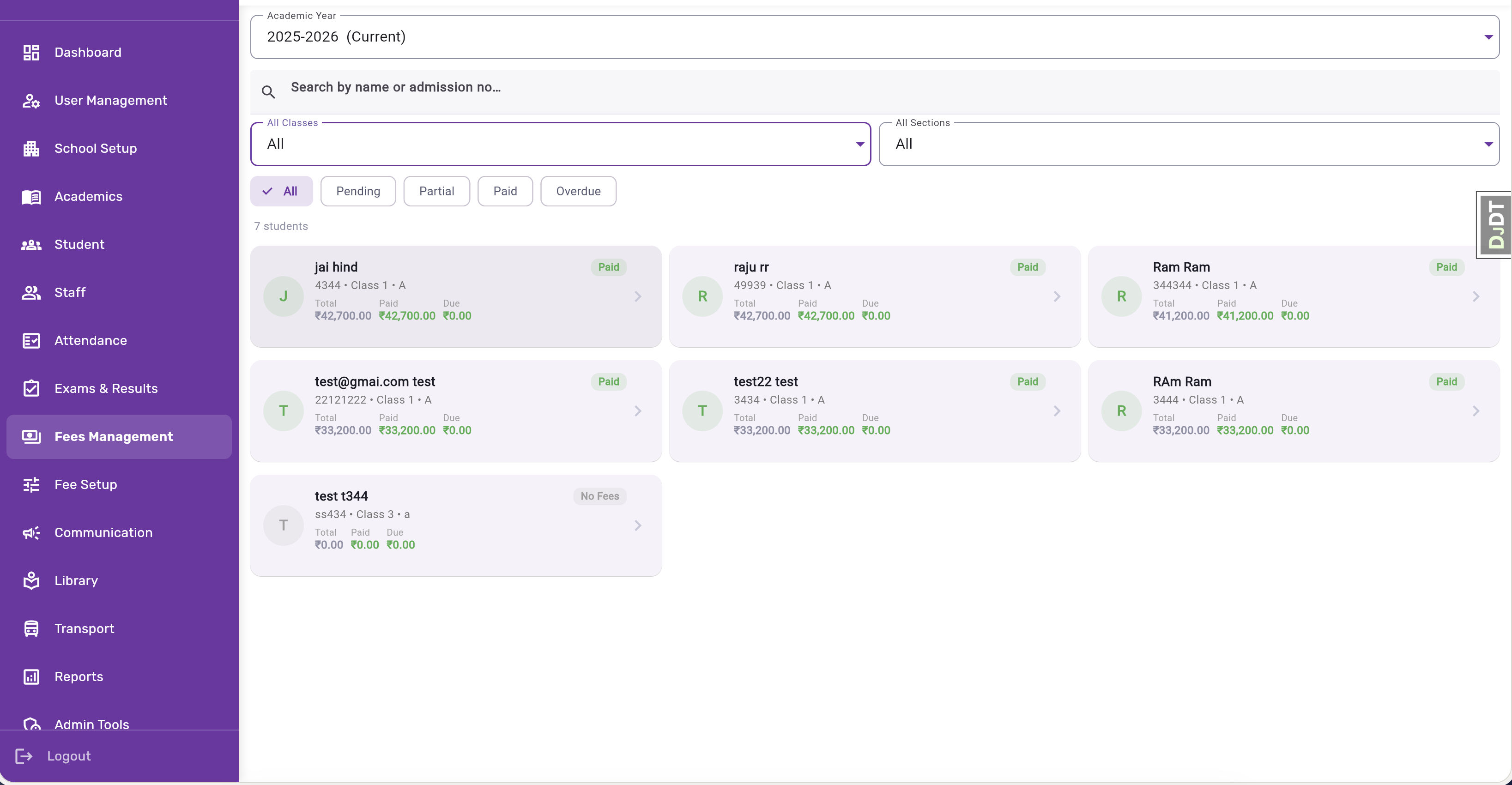Open the Academic Year dropdown
Viewport: 1512px width, 785px height.
pos(1488,36)
